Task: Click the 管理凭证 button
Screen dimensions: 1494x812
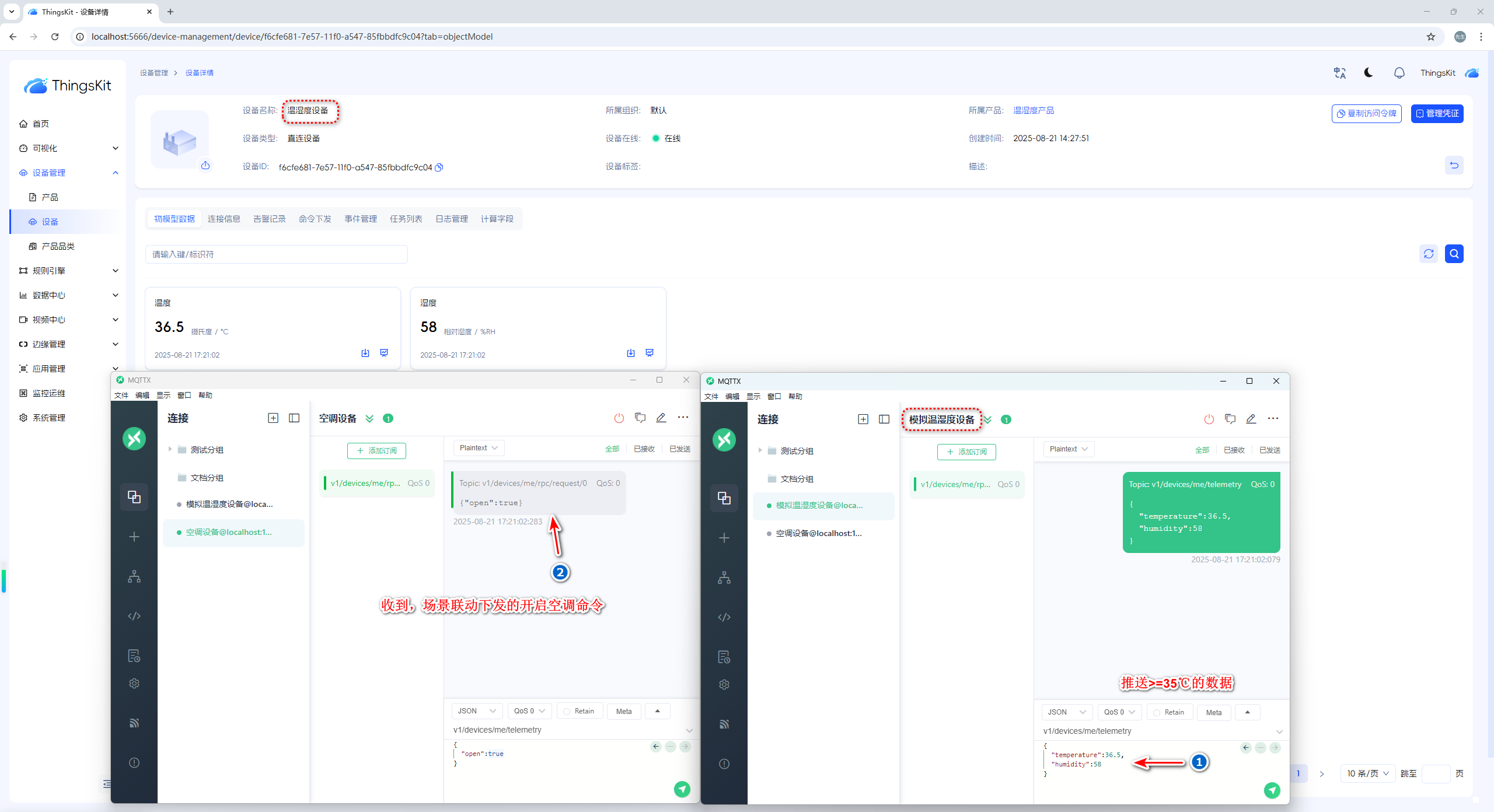Action: coord(1437,113)
